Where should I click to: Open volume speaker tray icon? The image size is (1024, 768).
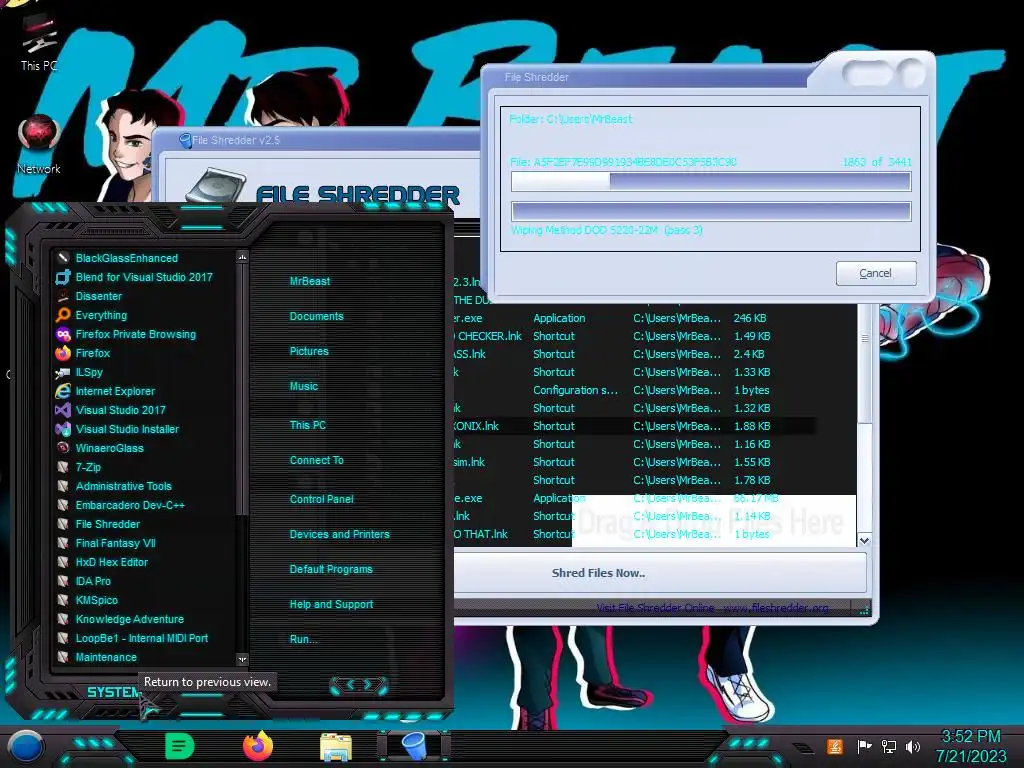913,746
